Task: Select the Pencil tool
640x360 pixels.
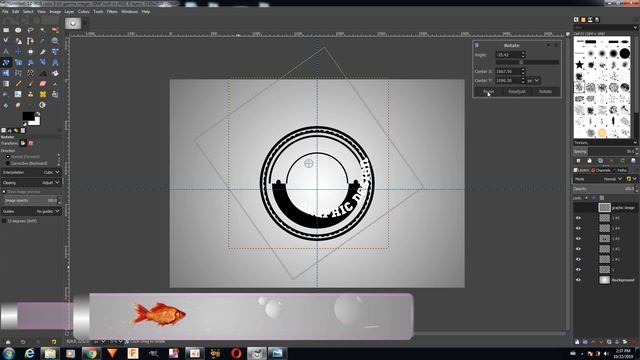Action: pos(18,84)
